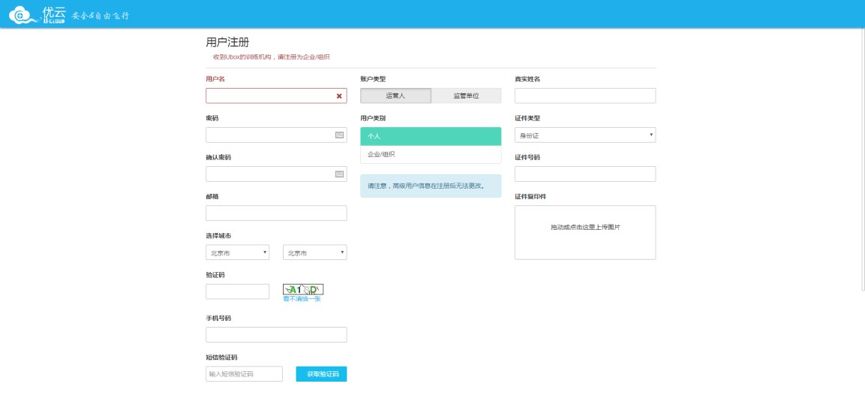Image resolution: width=865 pixels, height=393 pixels.
Task: Click the 证件复印件 image upload area
Action: pos(585,232)
